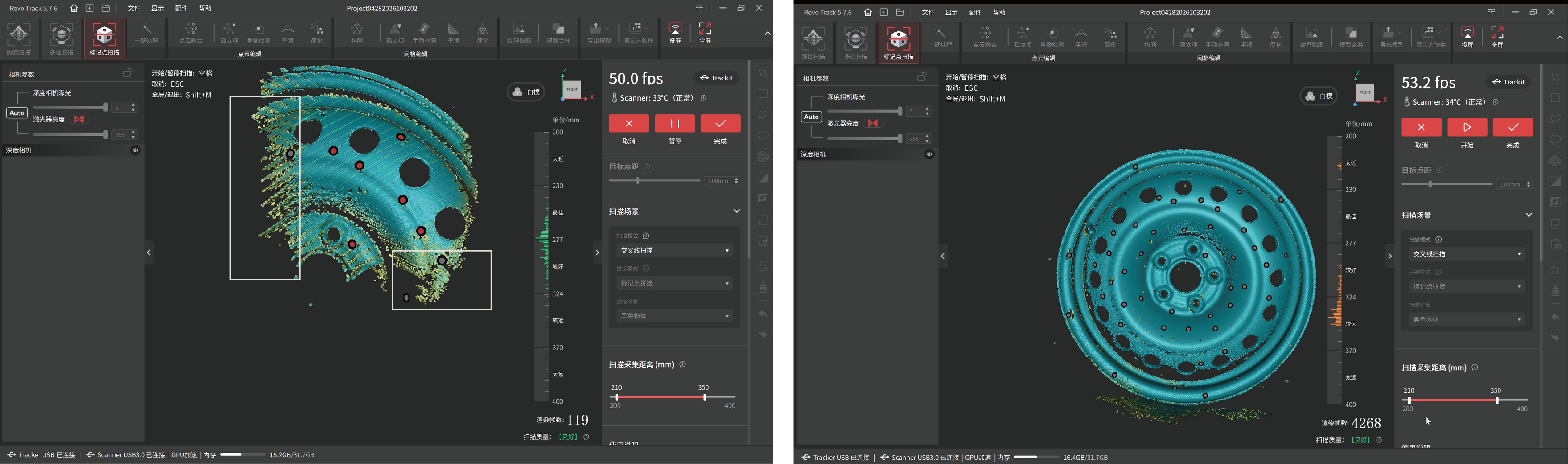Select 跟踪扫描 mode in right window

coord(813,43)
